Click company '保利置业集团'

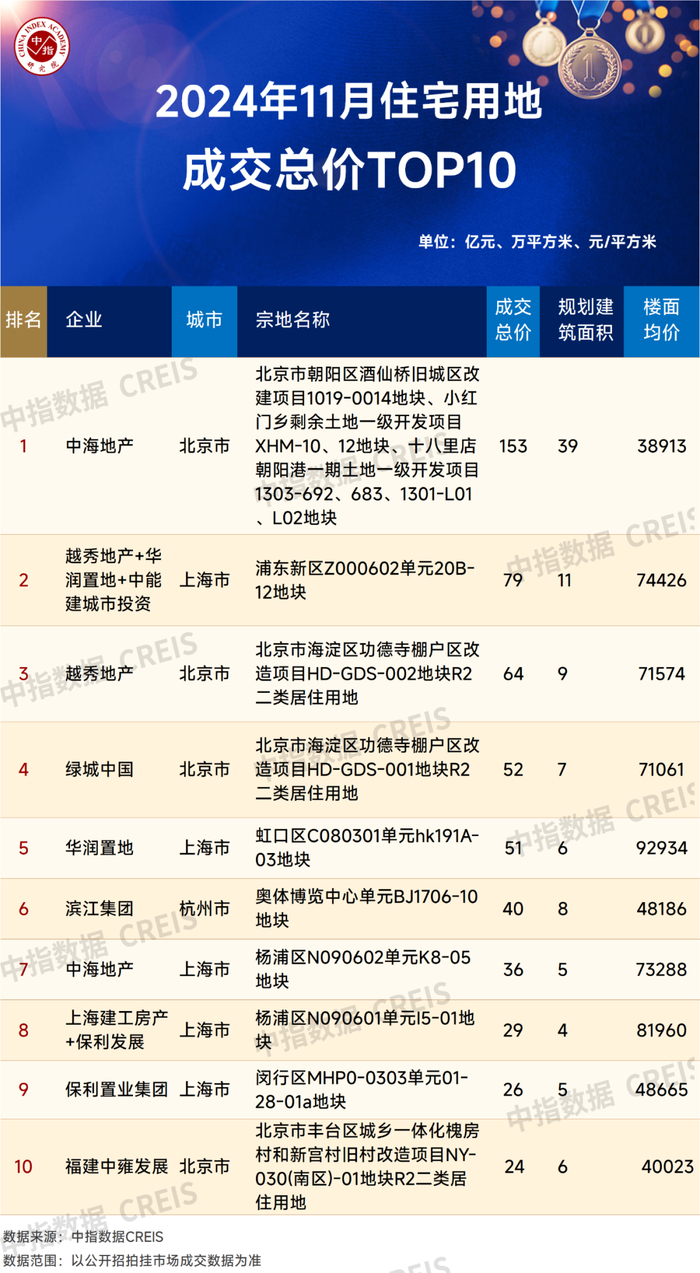pos(115,1089)
